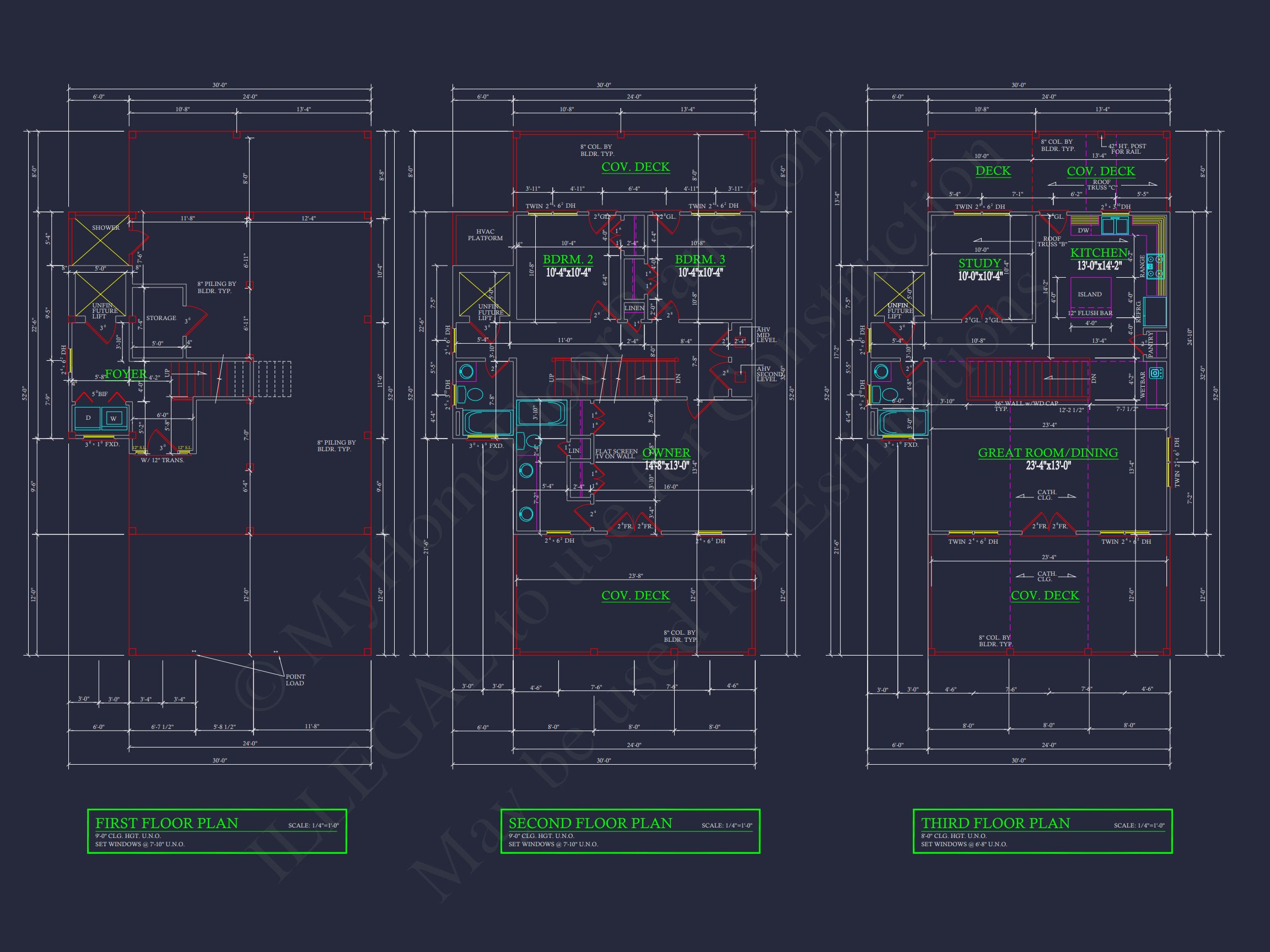Click the 13'-0"x14'-2" kitchen size
The image size is (1270, 952).
click(x=1099, y=266)
